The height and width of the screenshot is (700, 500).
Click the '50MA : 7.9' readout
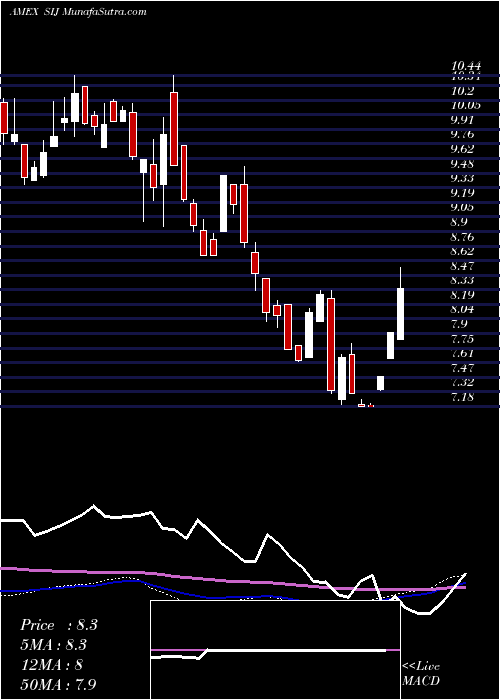pyautogui.click(x=58, y=684)
